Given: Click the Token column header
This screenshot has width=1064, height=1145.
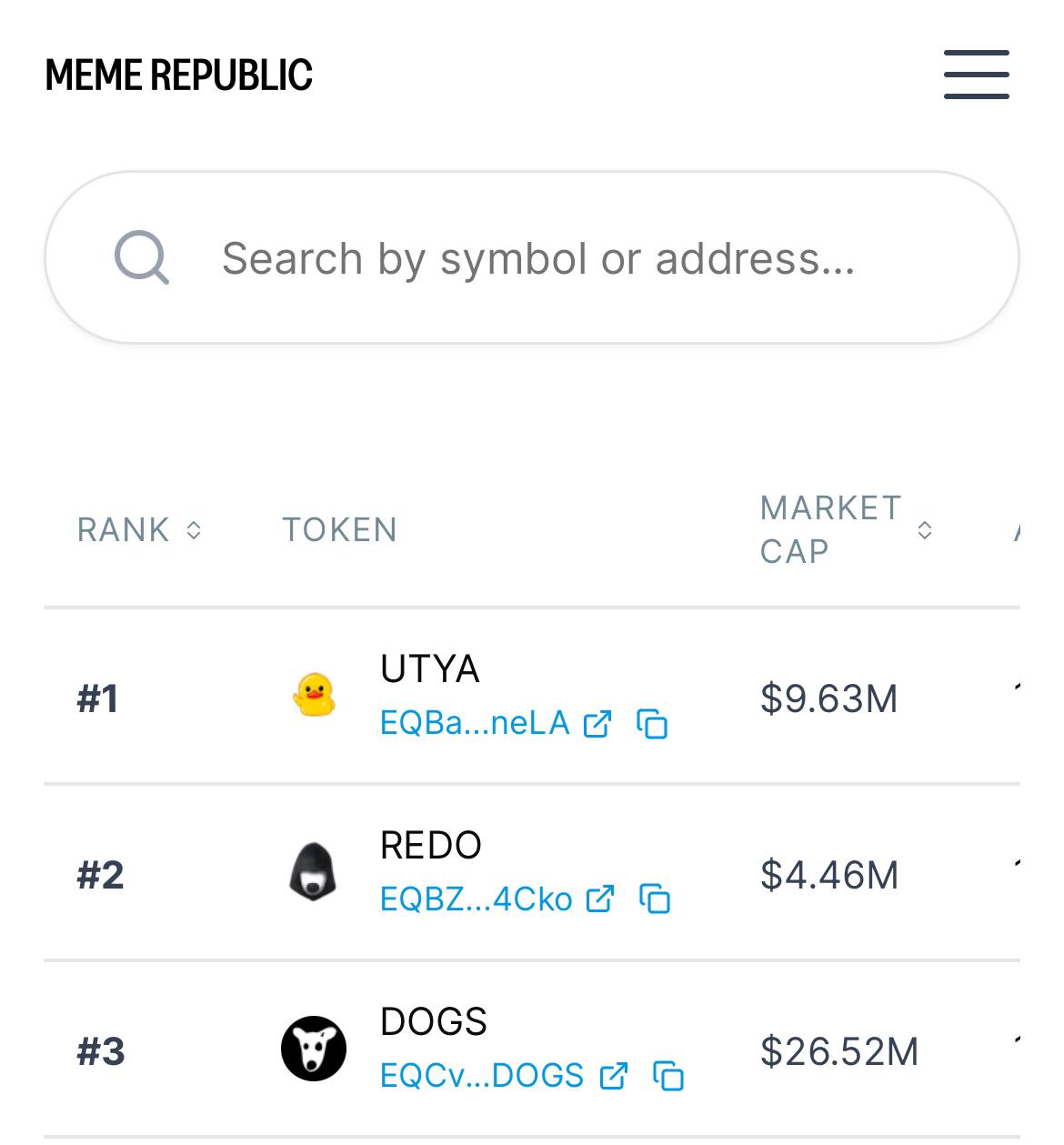Looking at the screenshot, I should (339, 530).
